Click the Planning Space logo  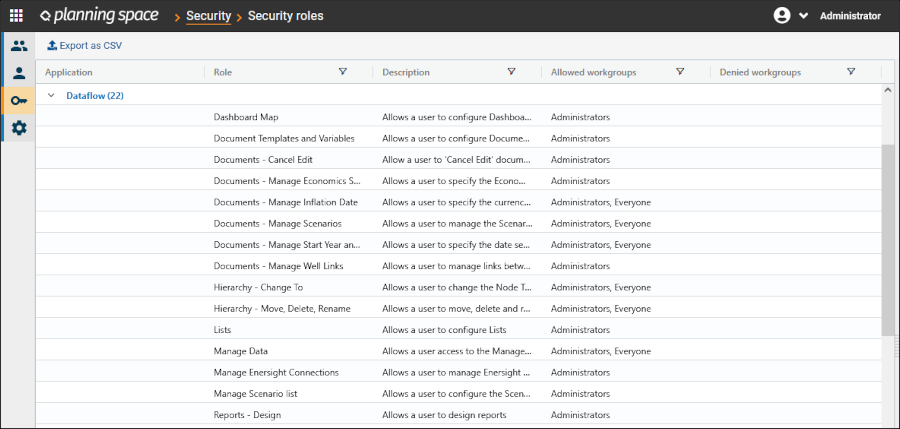pos(102,16)
